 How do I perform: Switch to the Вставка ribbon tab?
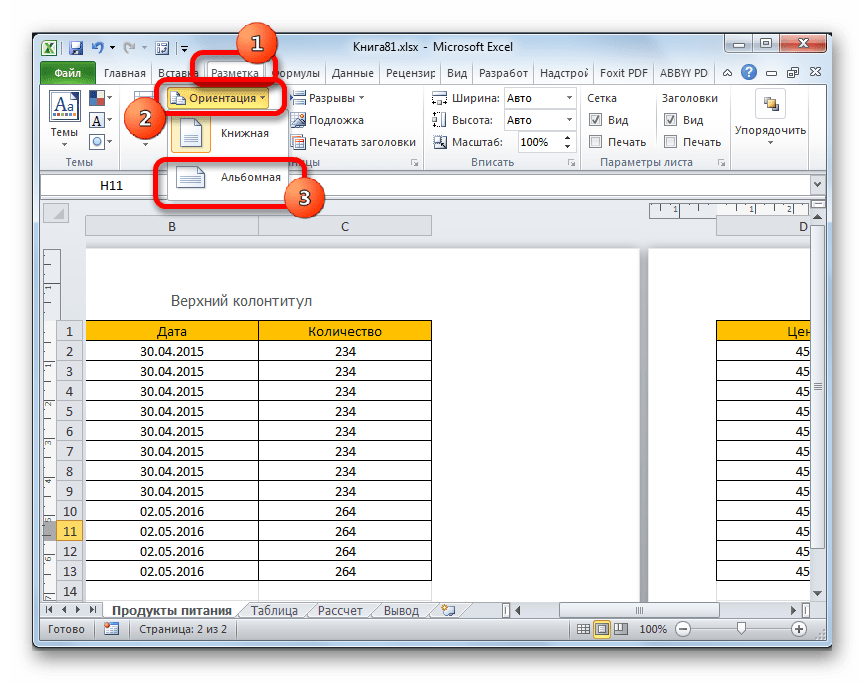coord(177,72)
